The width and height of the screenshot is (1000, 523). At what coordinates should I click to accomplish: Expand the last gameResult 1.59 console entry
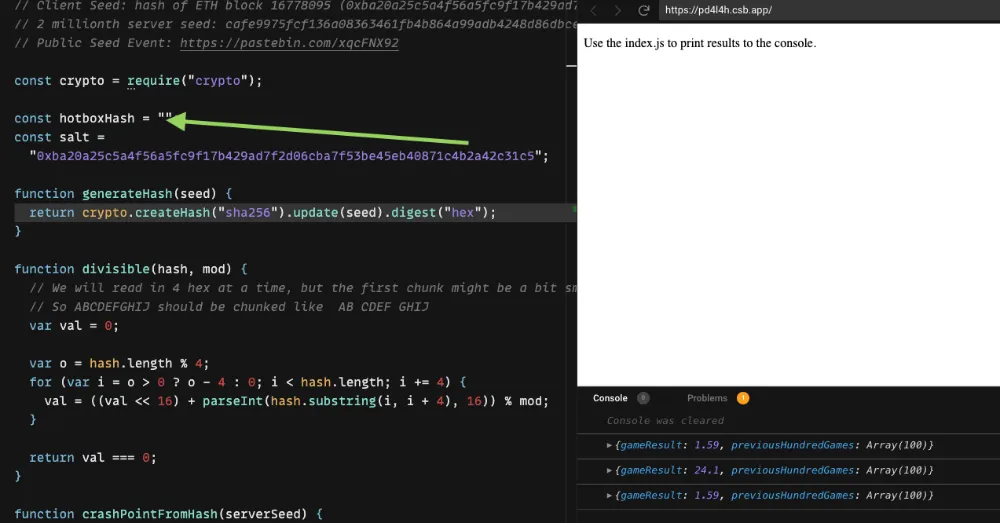611,495
